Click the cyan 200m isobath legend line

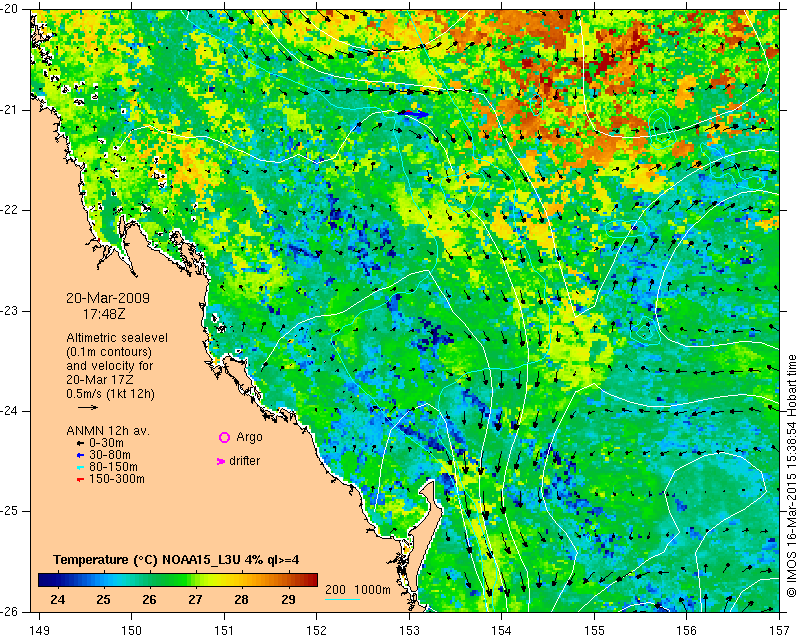click(x=343, y=599)
